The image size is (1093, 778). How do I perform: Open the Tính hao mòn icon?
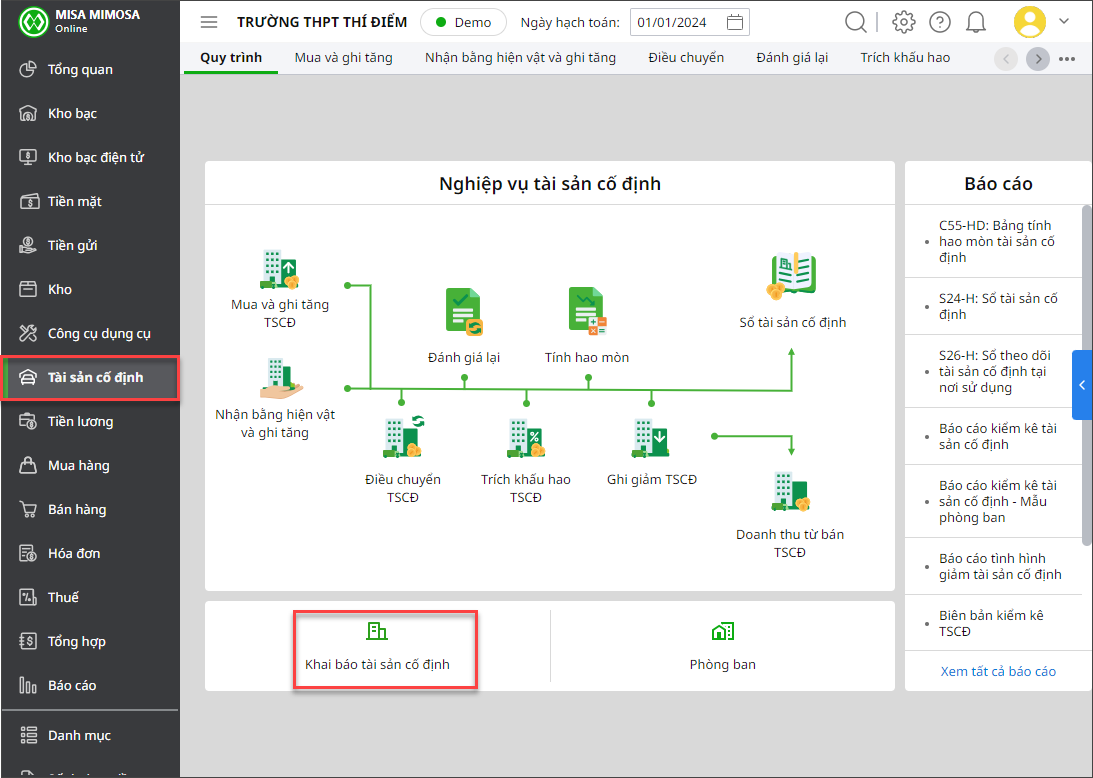pyautogui.click(x=587, y=312)
